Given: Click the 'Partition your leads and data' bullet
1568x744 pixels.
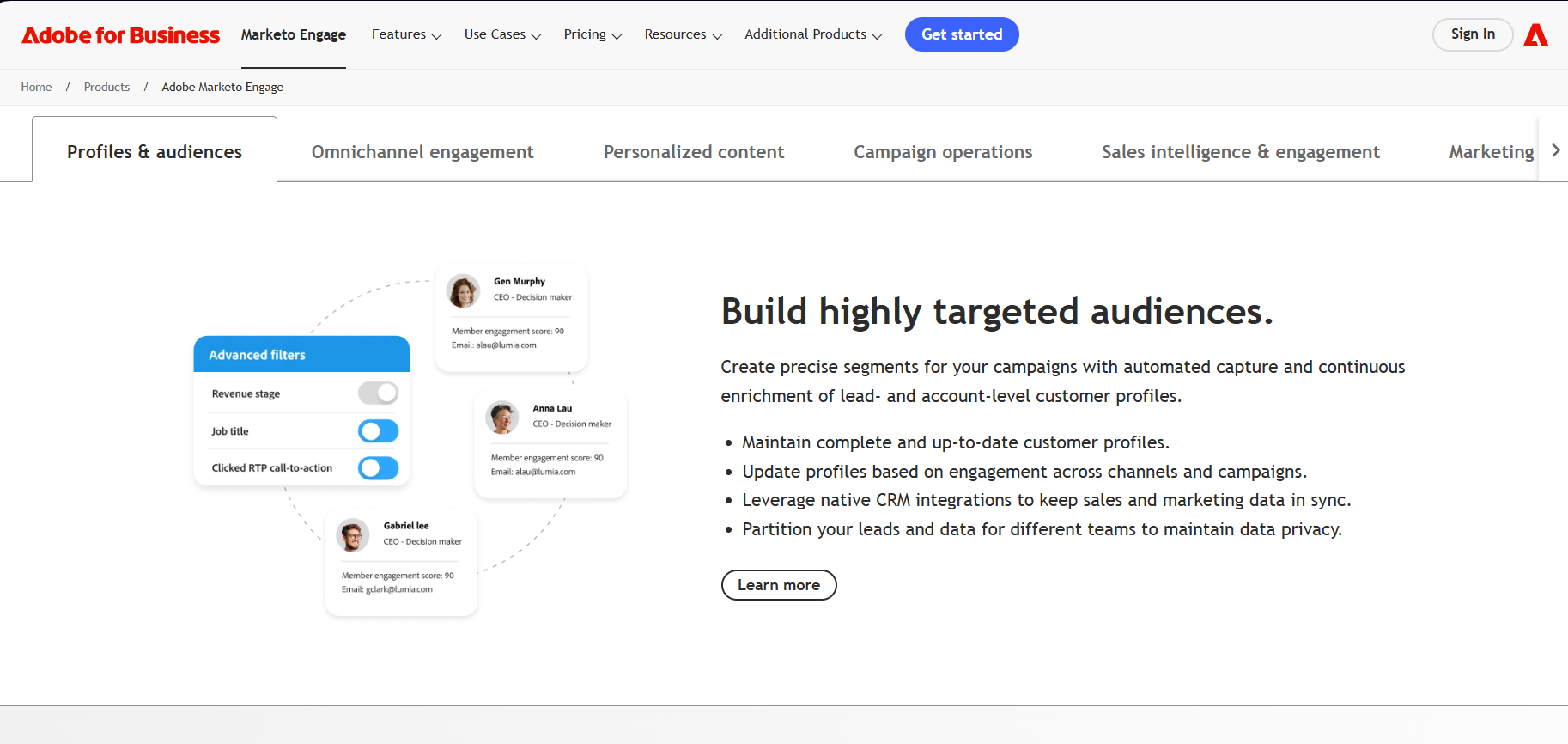Looking at the screenshot, I should tap(1042, 529).
